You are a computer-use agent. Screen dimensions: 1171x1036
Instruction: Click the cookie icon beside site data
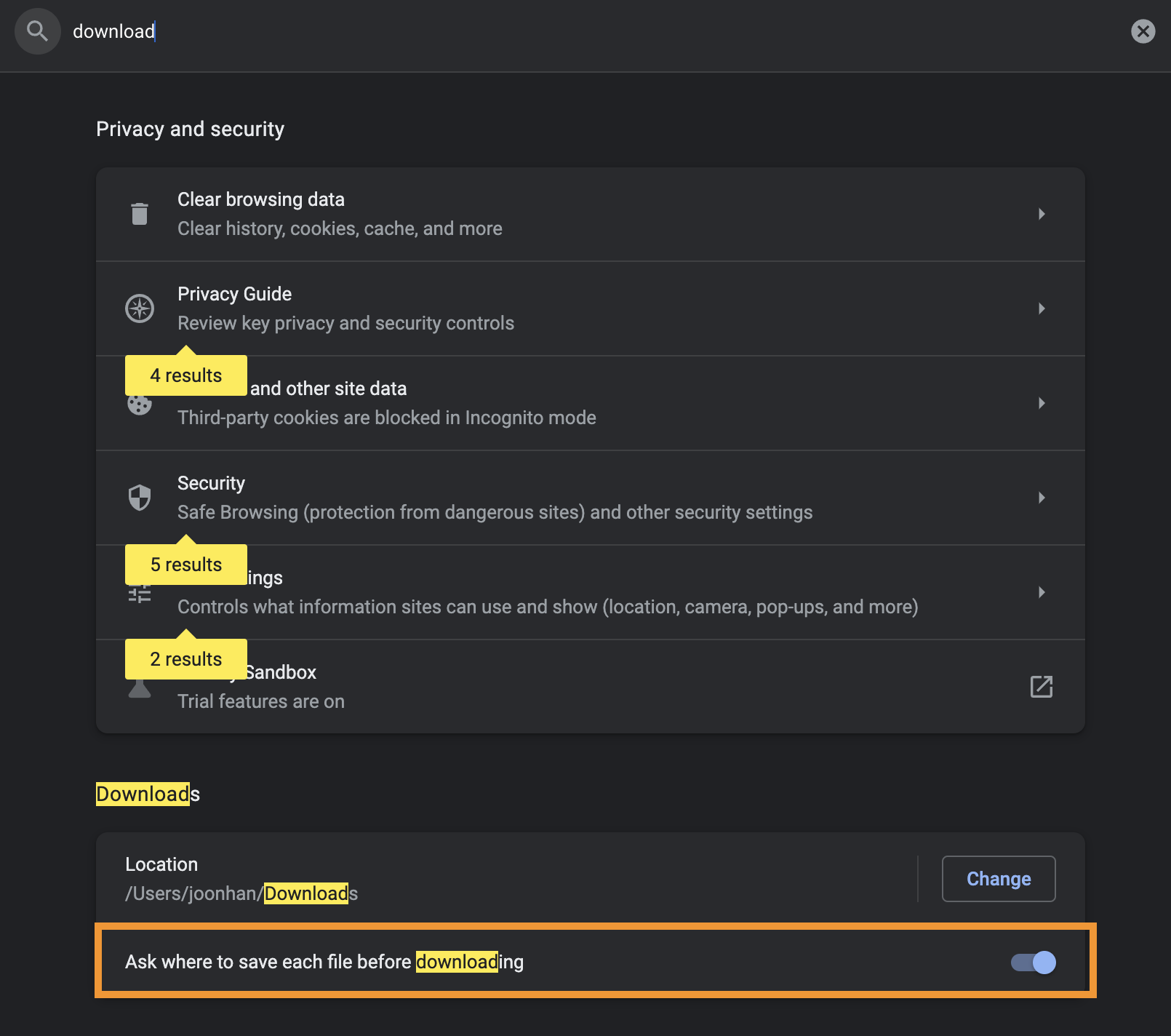140,405
